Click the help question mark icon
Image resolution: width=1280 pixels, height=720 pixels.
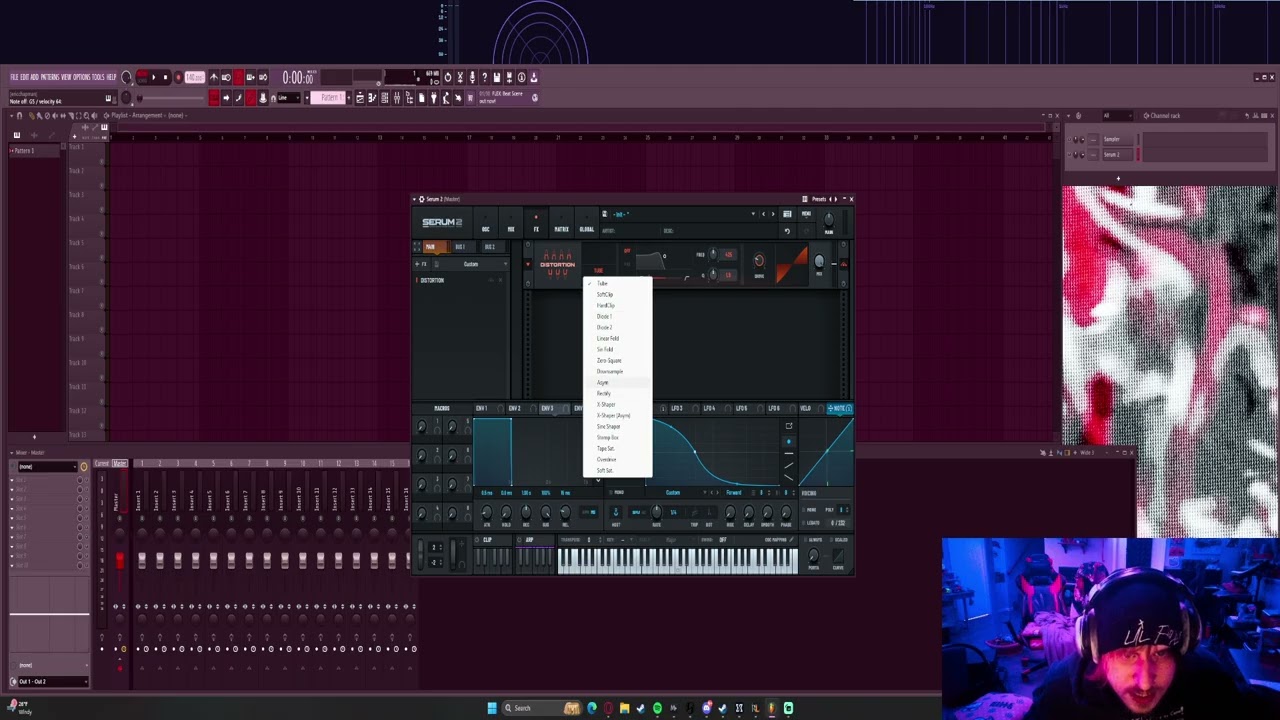pyautogui.click(x=485, y=77)
